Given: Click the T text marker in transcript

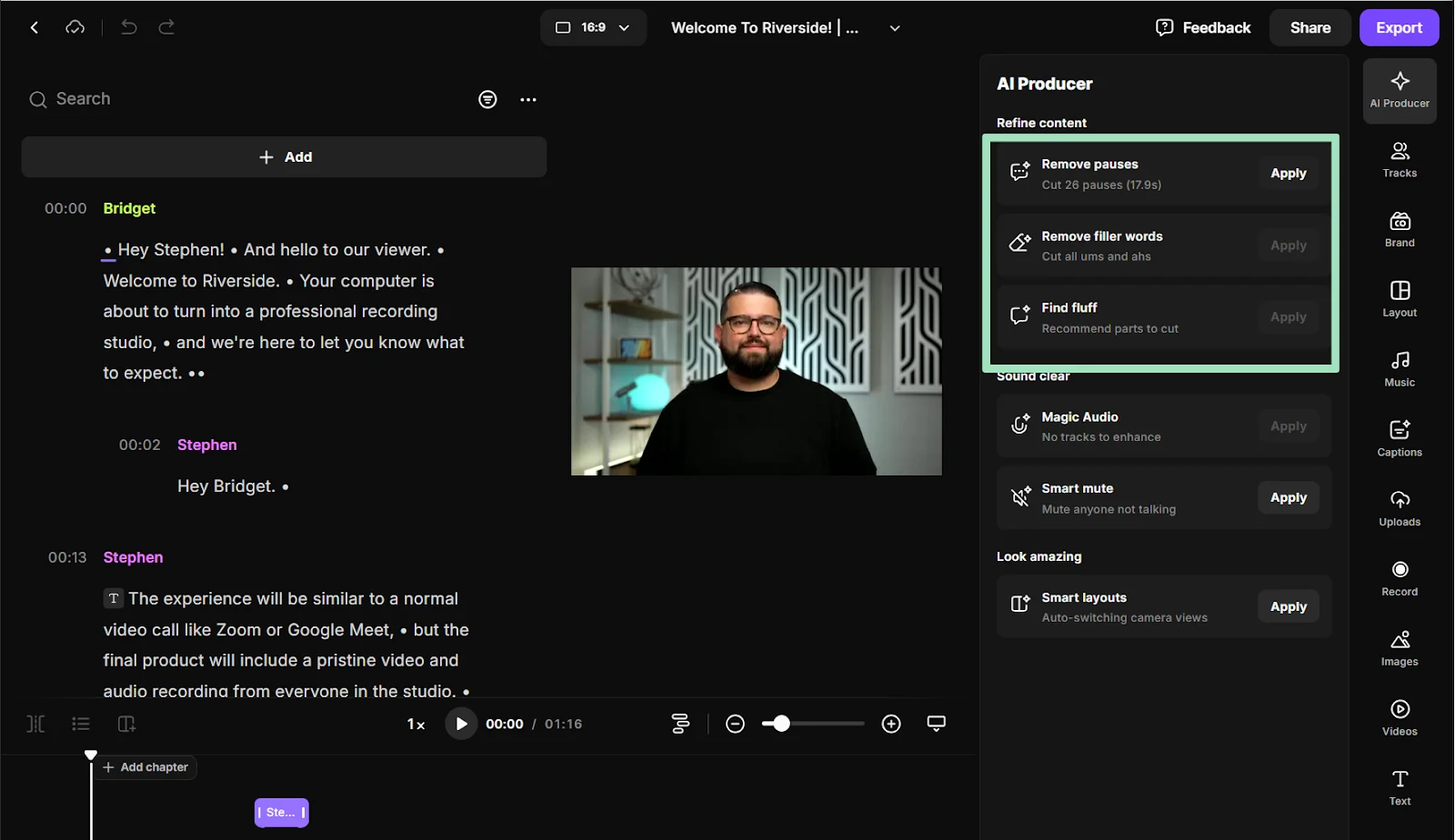Looking at the screenshot, I should 113,598.
